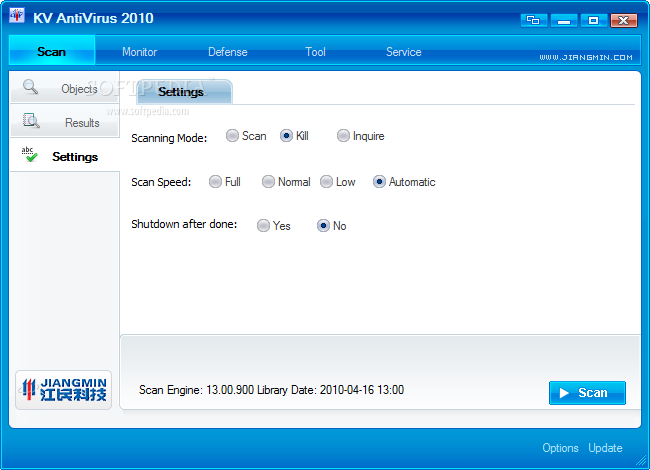Screen dimensions: 650x470
Task: Minimize the KV AntiVirus window
Action: pos(564,20)
